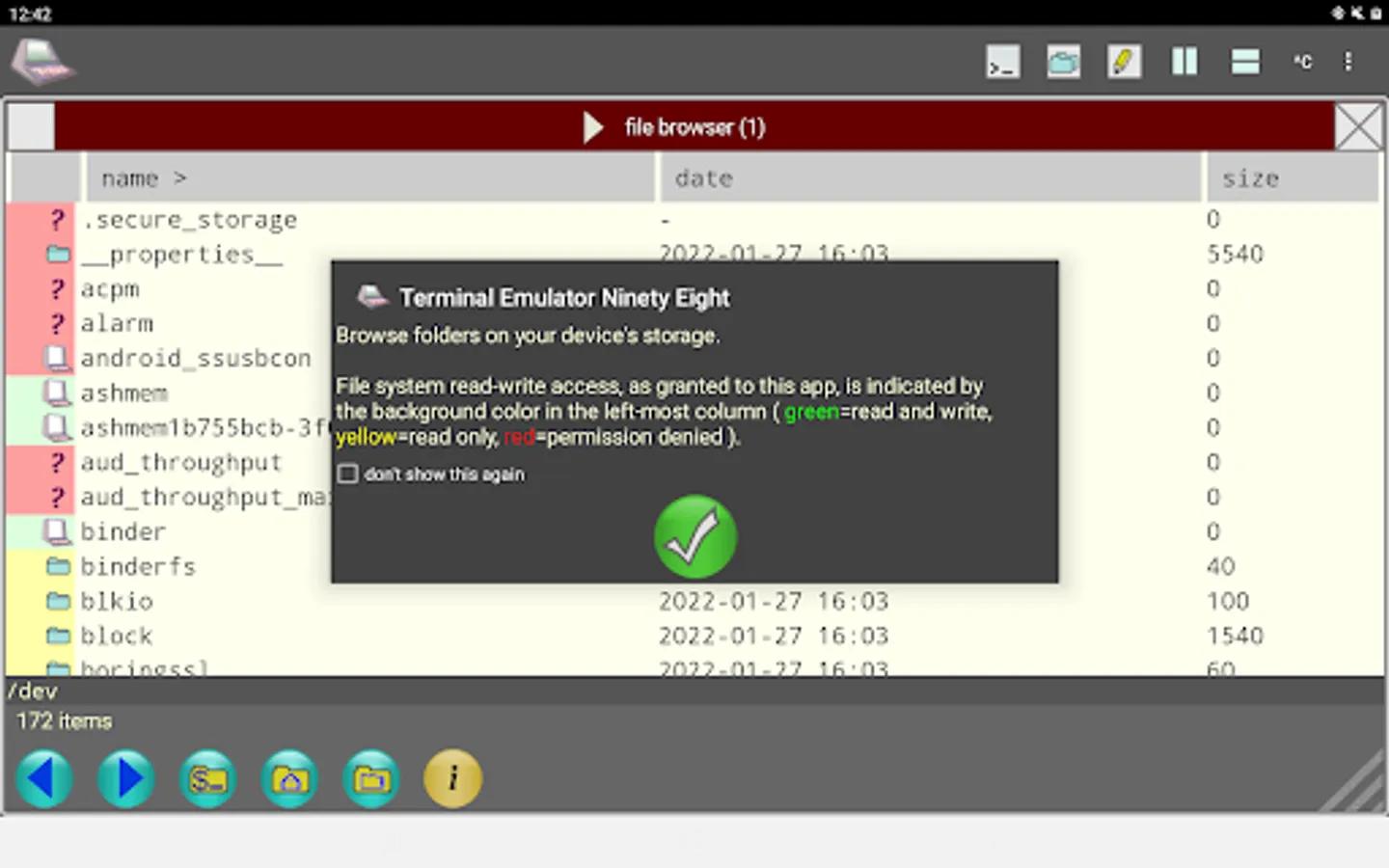This screenshot has width=1389, height=868.
Task: Go forward with the right arrow button
Action: pos(126,778)
